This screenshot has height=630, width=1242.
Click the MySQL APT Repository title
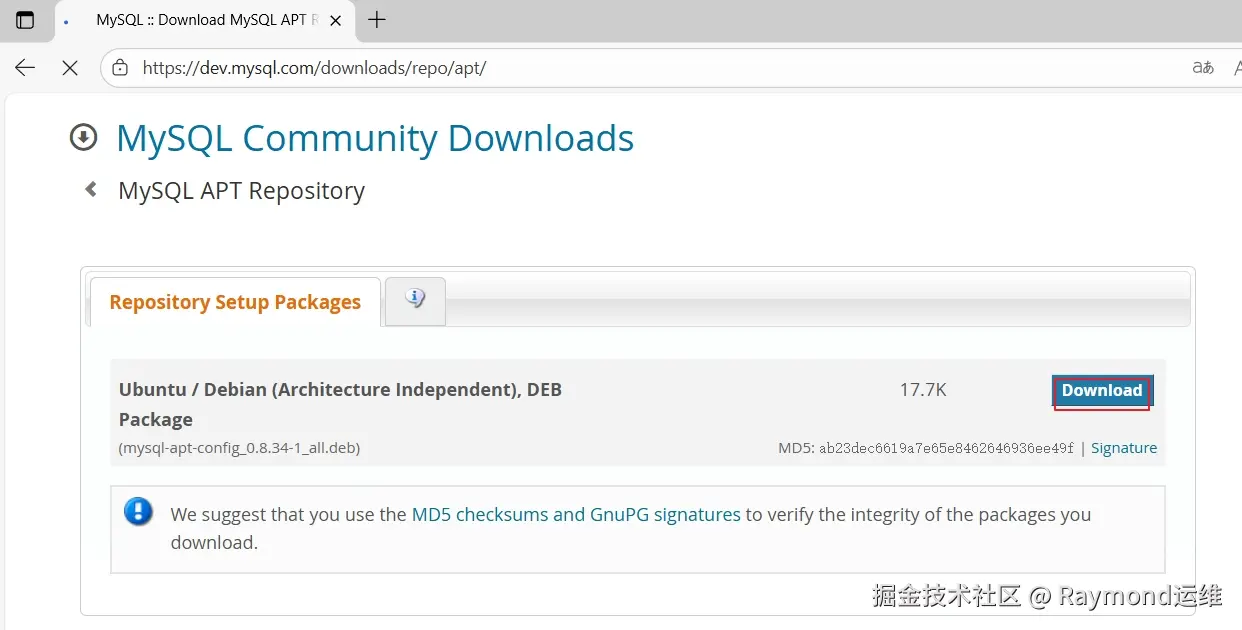pos(241,191)
